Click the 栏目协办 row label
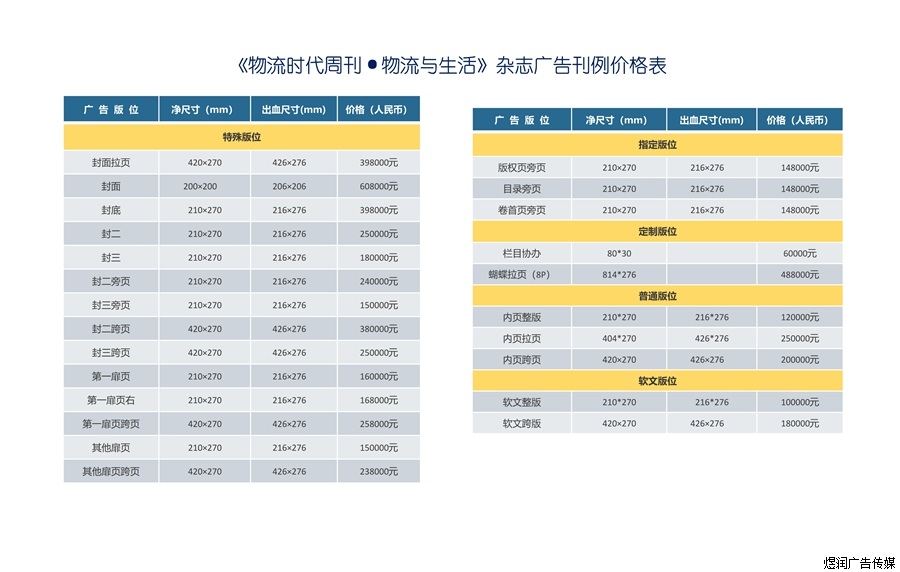900x572 pixels. pos(522,253)
